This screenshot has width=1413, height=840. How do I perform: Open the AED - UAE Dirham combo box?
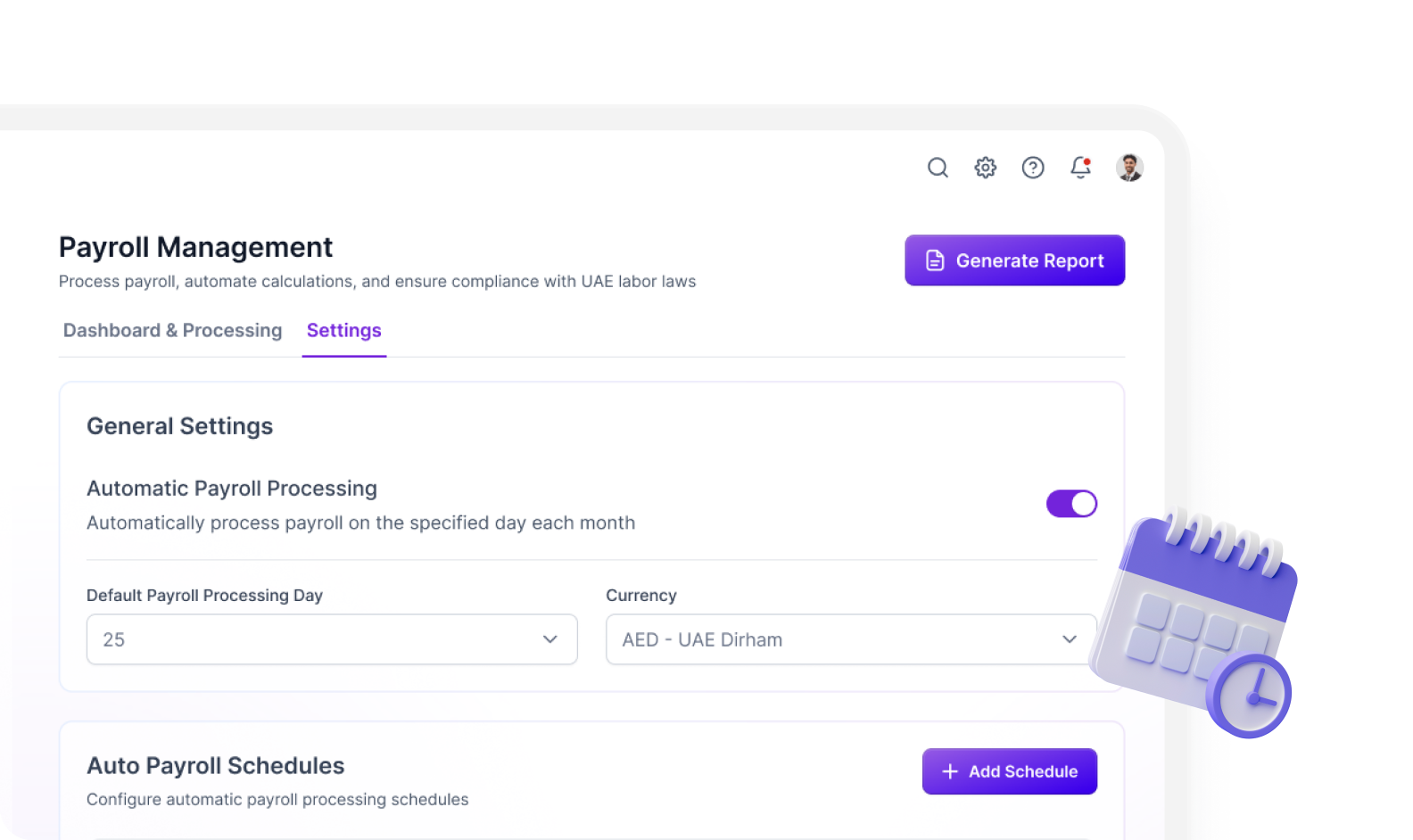pos(851,639)
